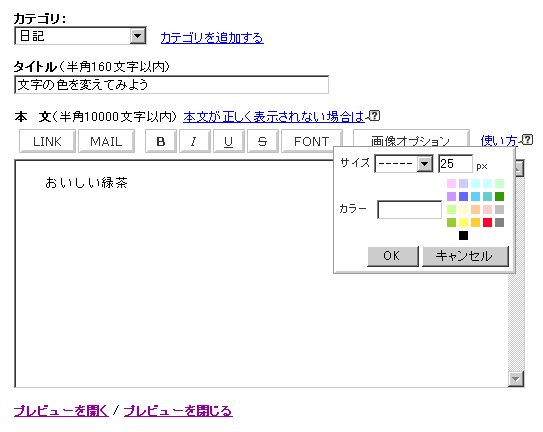Click the body text おいしい緑茶
Viewport: 543px width, 432px height.
click(x=86, y=183)
